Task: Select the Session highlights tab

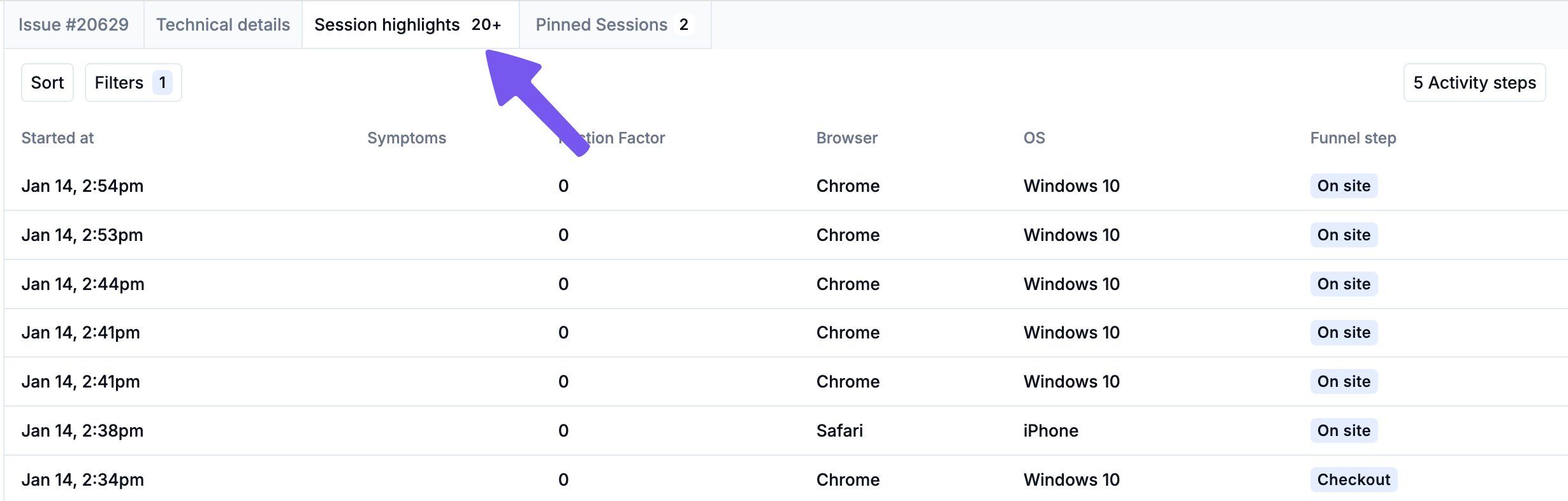Action: pyautogui.click(x=408, y=25)
